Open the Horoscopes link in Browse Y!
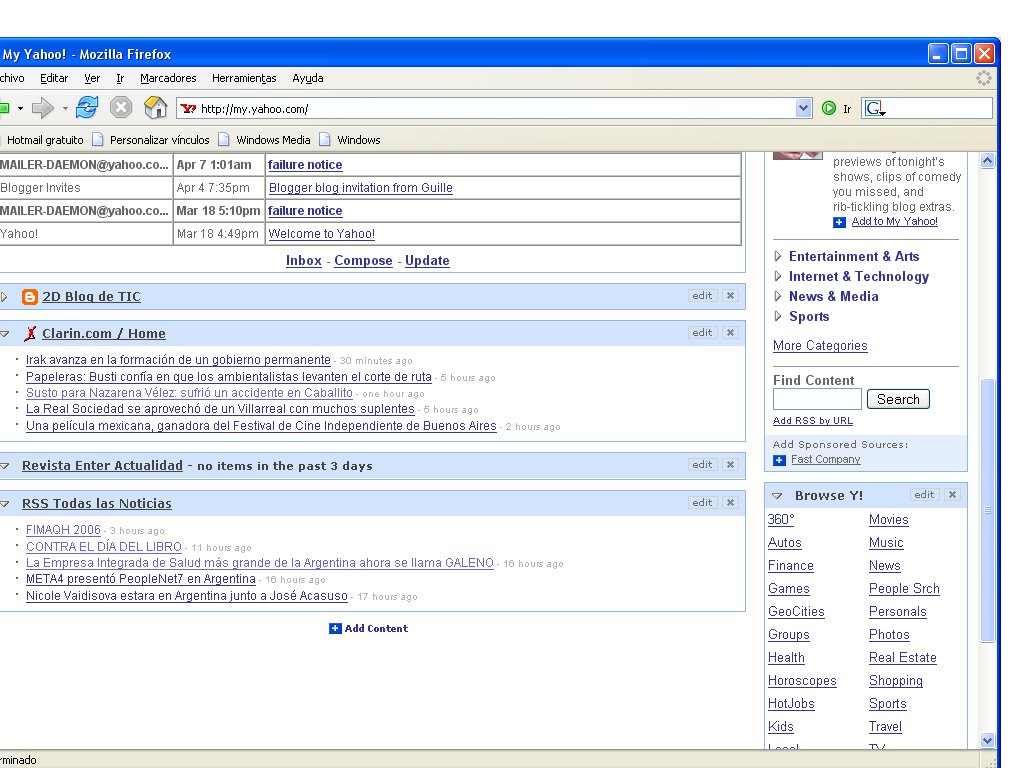The image size is (1024, 768). [802, 680]
